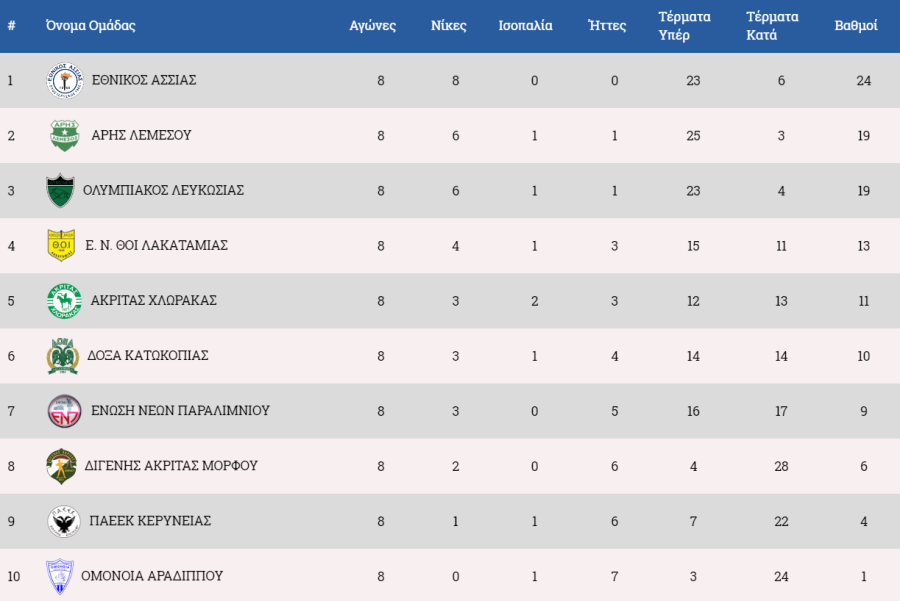Image resolution: width=900 pixels, height=601 pixels.
Task: Click the ΔΟΞΑ ΚΑΤΩΚΟΠΙΑΣ team crest
Action: coord(63,356)
